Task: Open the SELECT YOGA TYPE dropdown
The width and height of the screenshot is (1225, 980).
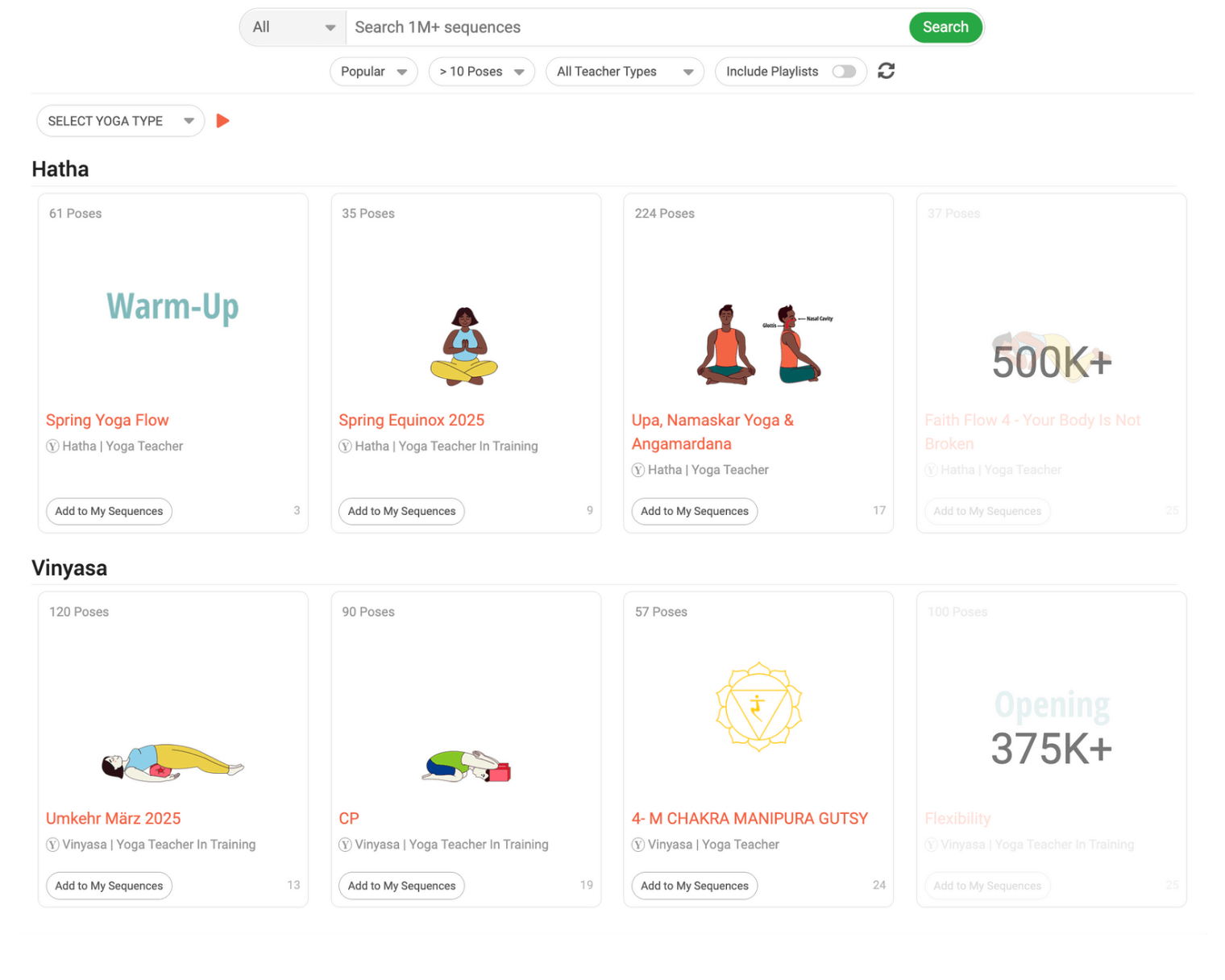Action: 119,120
